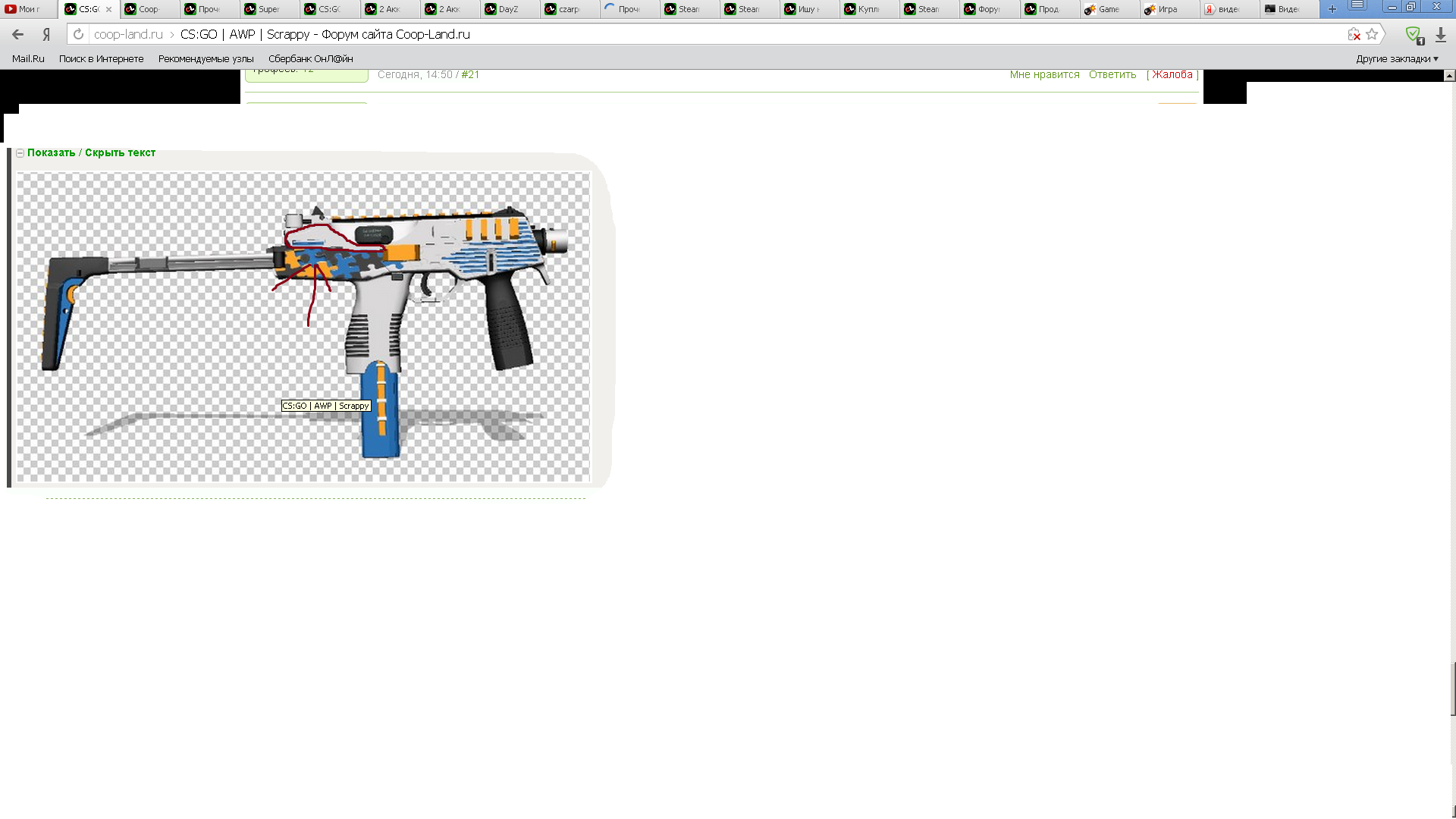The image size is (1456, 819).
Task: Collapse the spoiler with the minus icon
Action: coord(20,153)
